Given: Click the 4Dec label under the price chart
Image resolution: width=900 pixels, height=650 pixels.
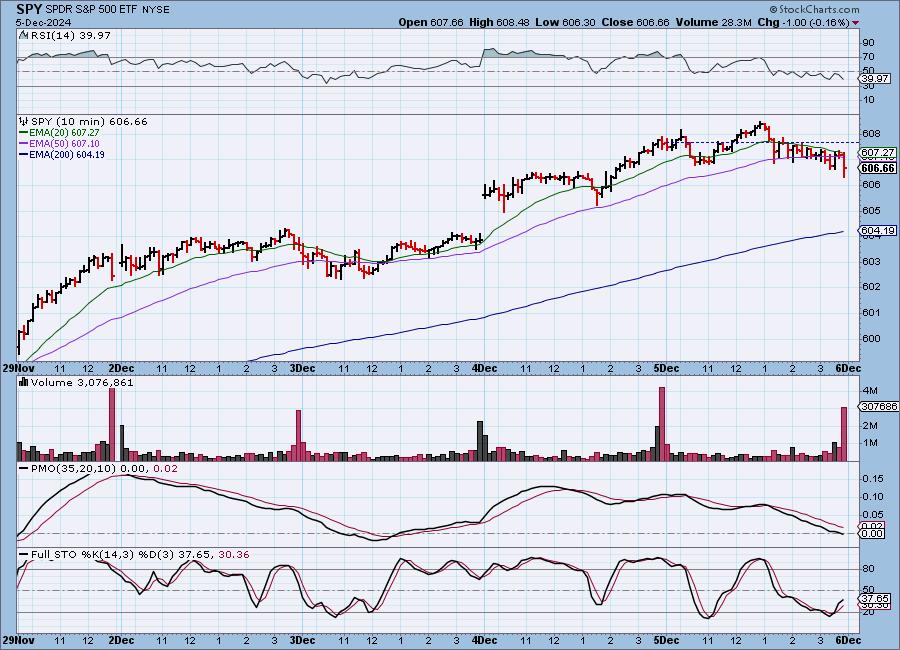Looking at the screenshot, I should pos(484,368).
